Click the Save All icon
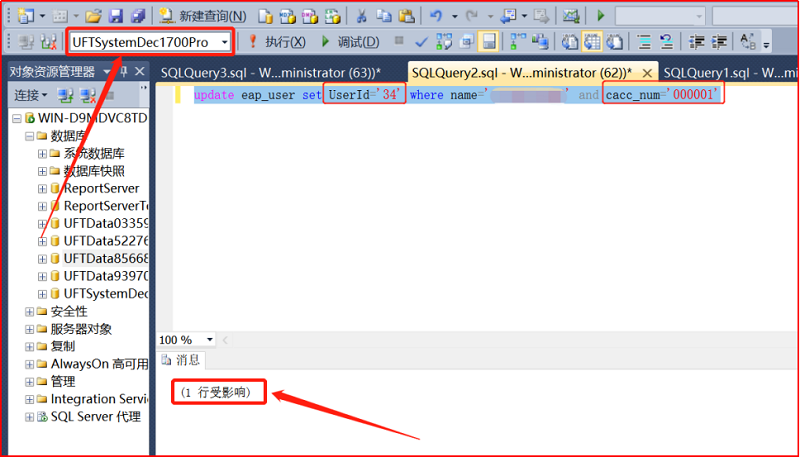This screenshot has width=800, height=457. [x=138, y=16]
